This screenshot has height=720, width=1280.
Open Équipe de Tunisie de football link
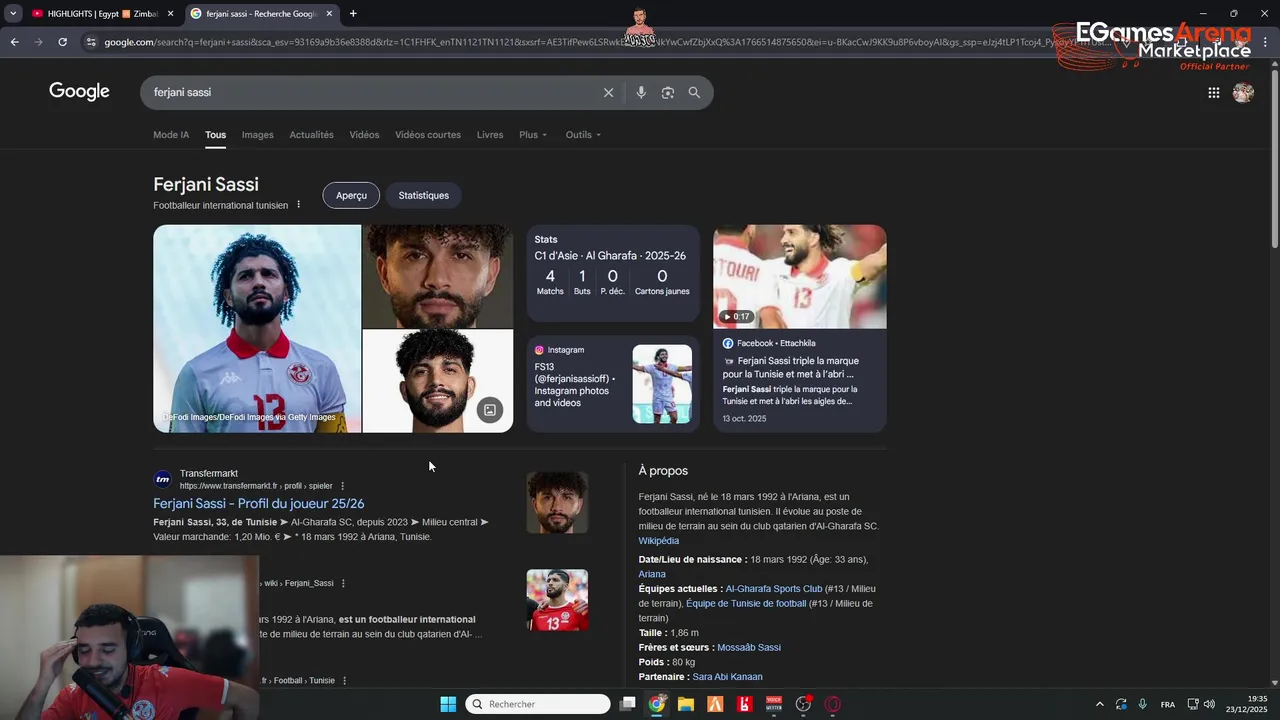746,604
